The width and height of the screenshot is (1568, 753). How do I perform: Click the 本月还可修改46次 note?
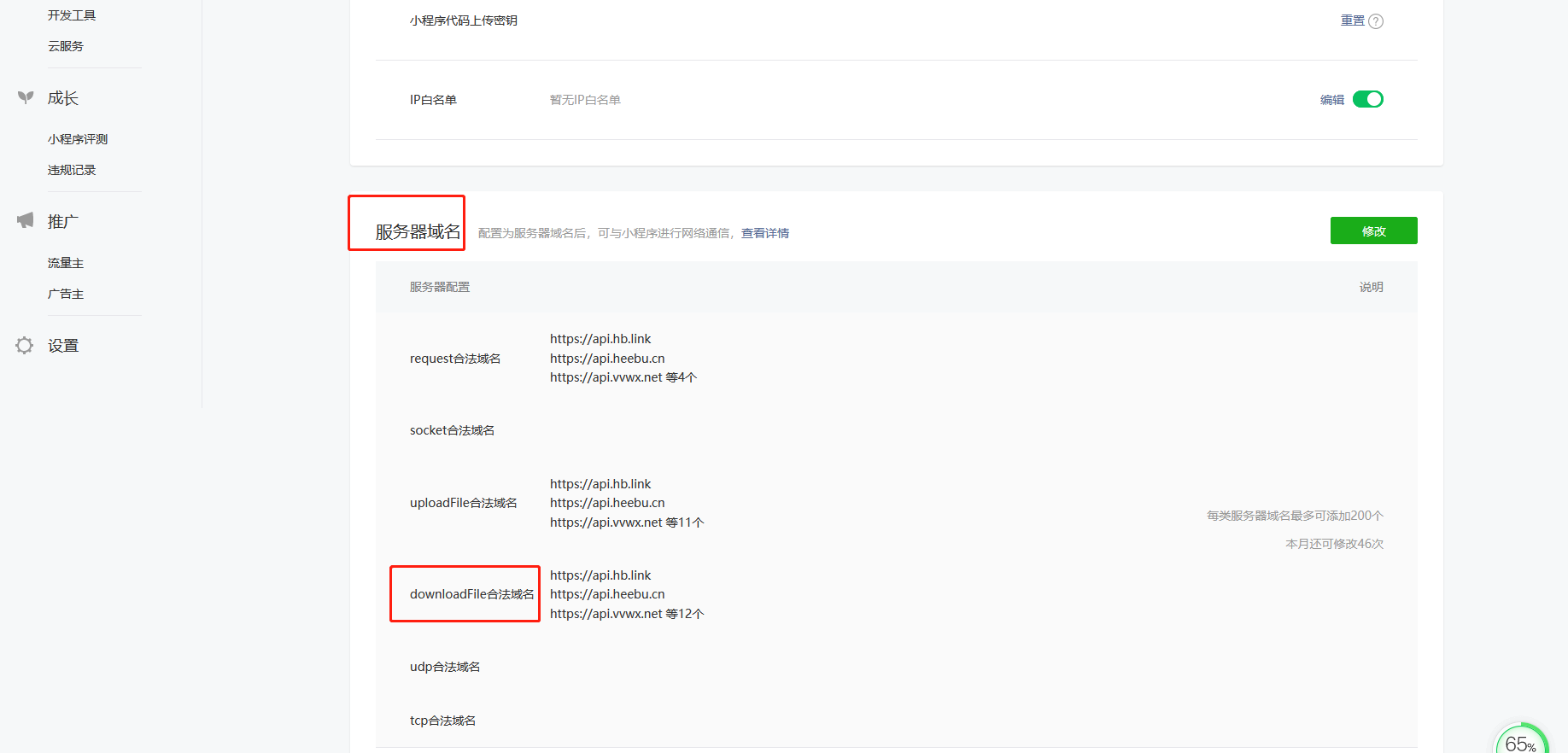[1335, 544]
